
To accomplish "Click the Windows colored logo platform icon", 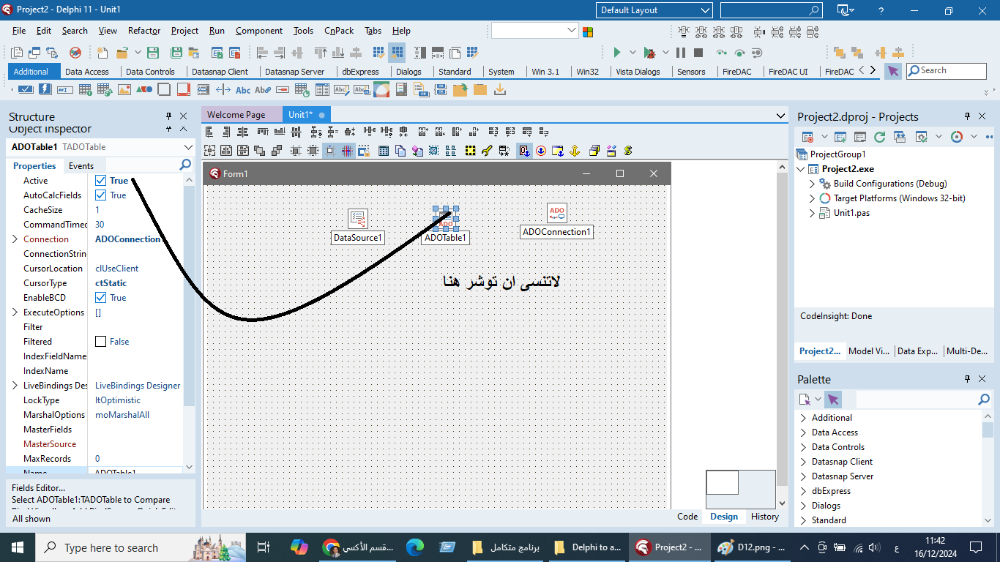I will pos(588,31).
